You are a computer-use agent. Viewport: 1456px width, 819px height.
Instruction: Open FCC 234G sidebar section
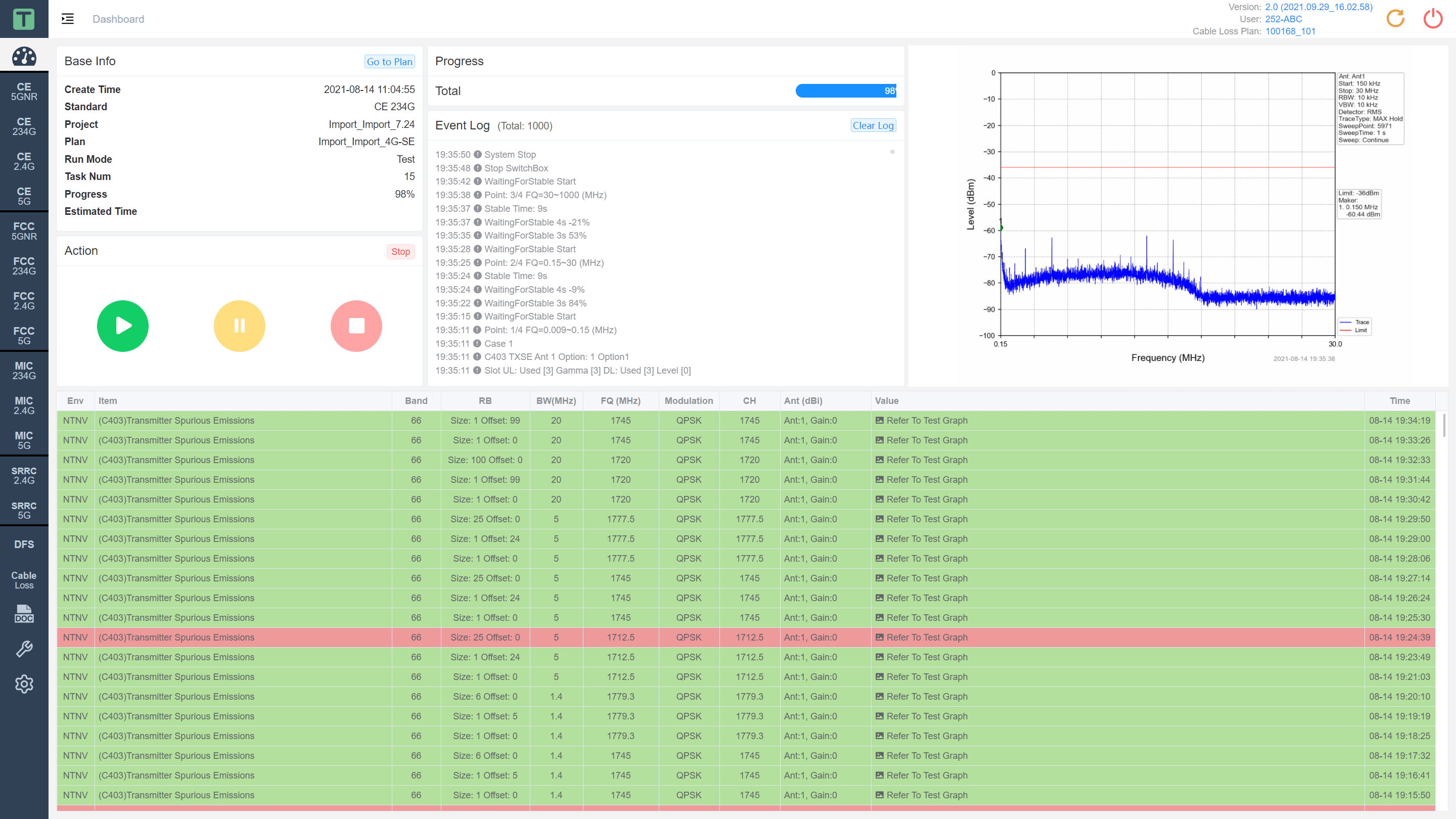(24, 266)
